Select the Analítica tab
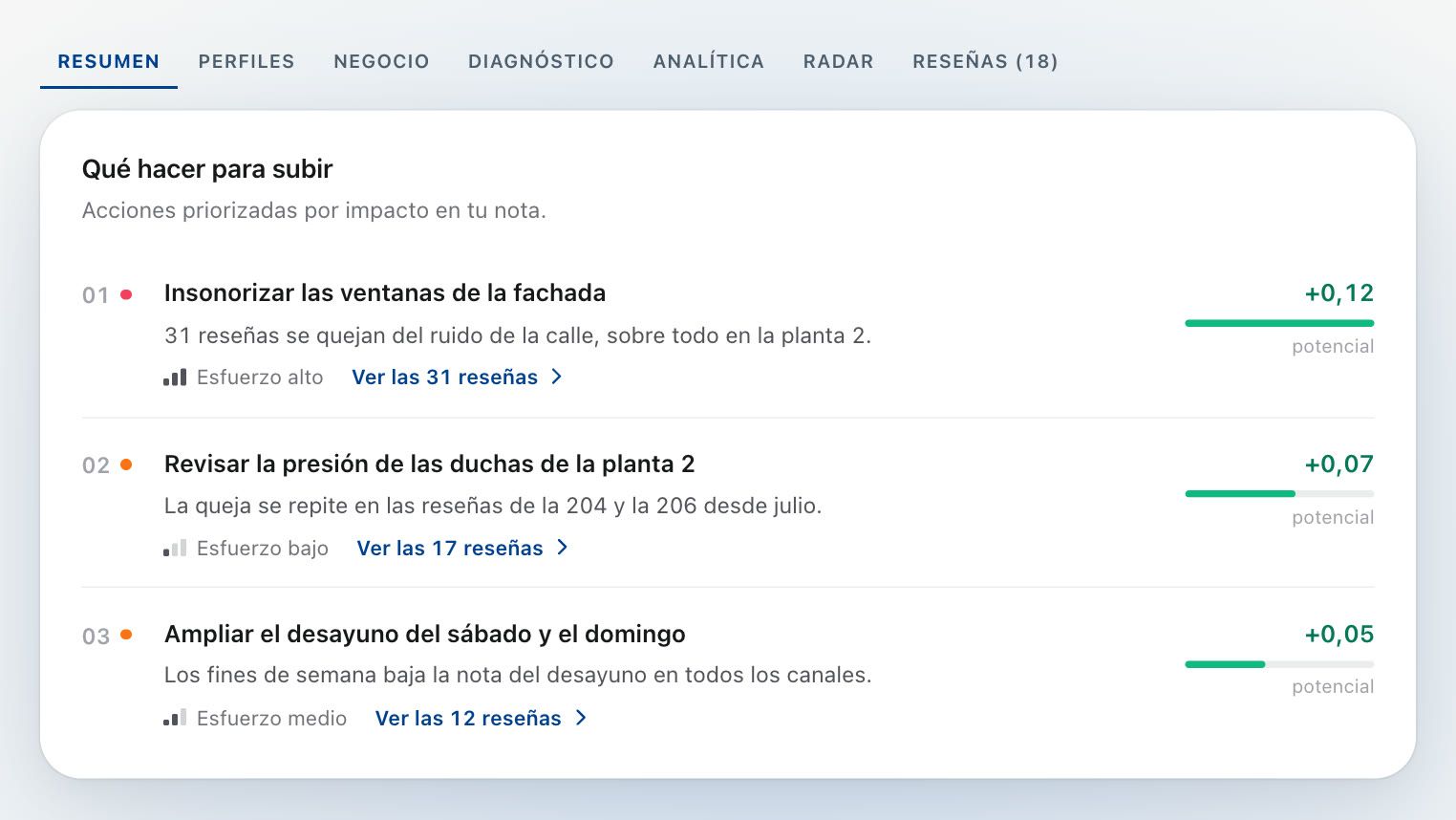1456x820 pixels. [709, 61]
